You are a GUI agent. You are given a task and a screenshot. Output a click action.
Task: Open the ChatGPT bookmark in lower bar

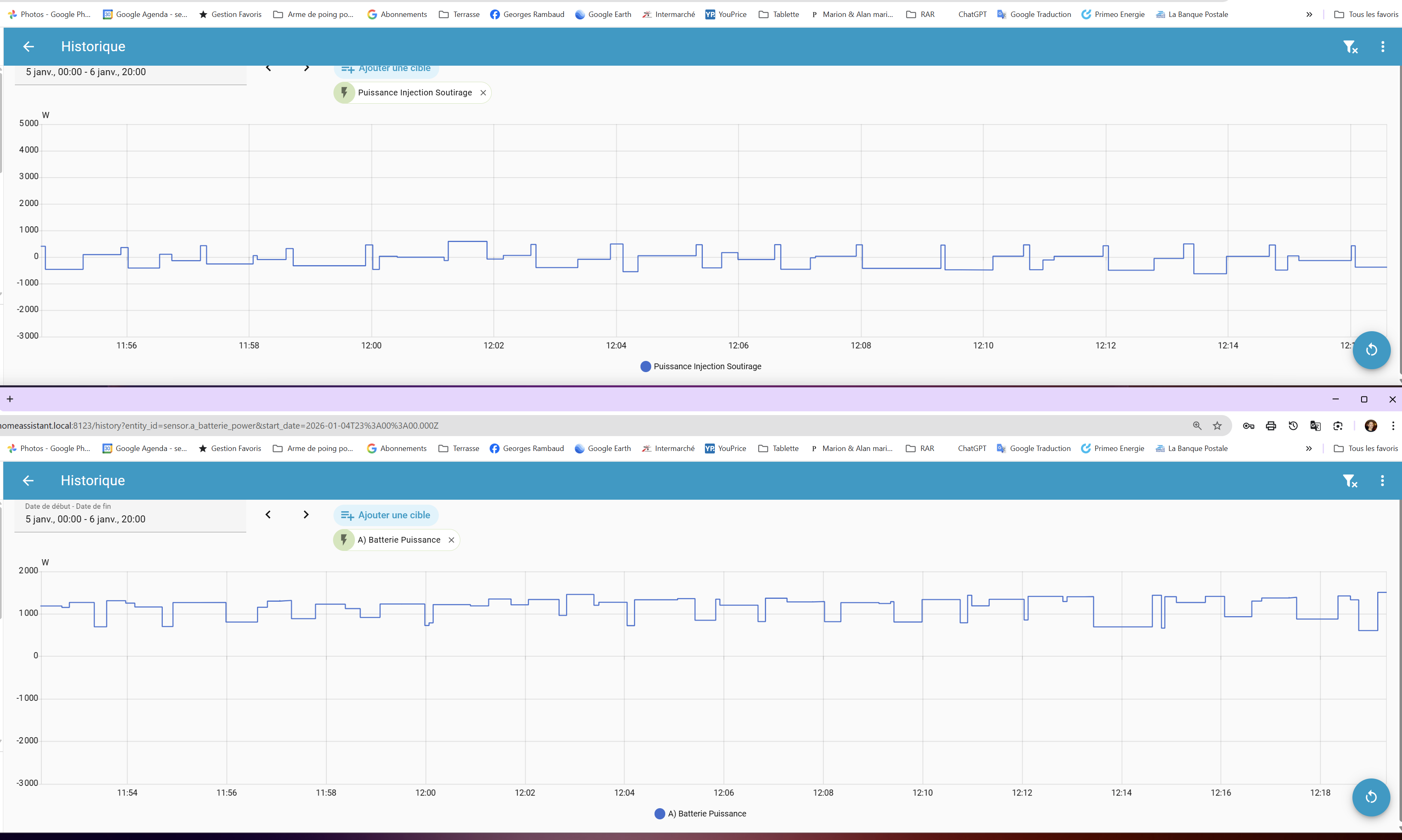click(972, 448)
